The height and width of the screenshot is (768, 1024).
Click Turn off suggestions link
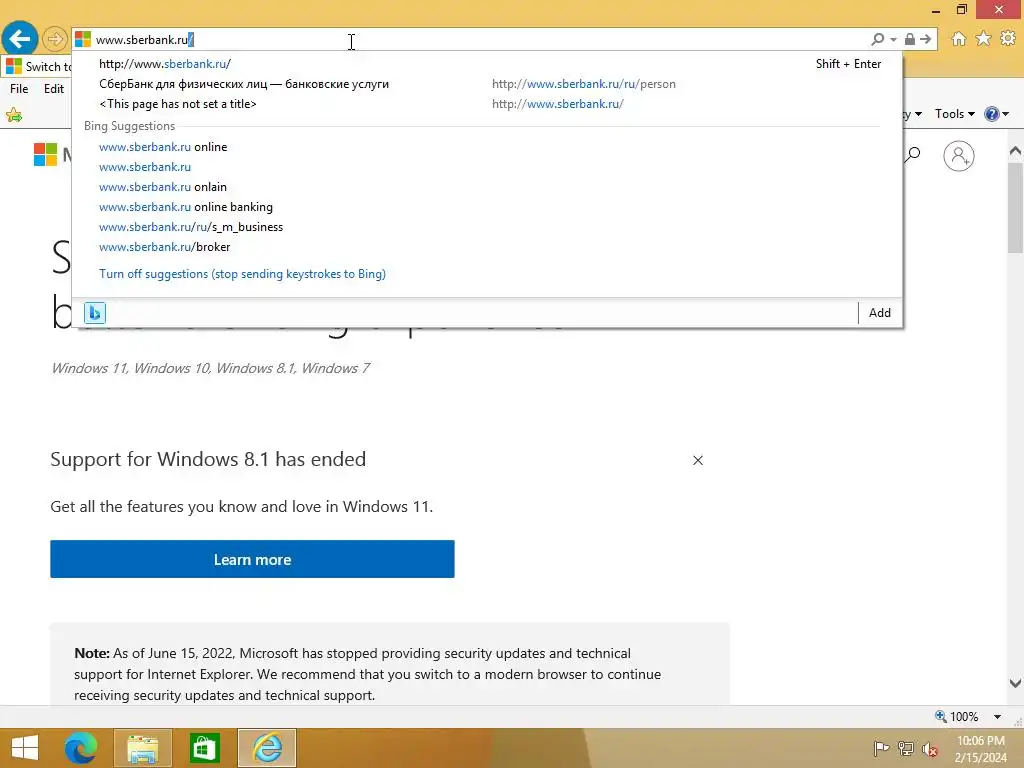242,274
